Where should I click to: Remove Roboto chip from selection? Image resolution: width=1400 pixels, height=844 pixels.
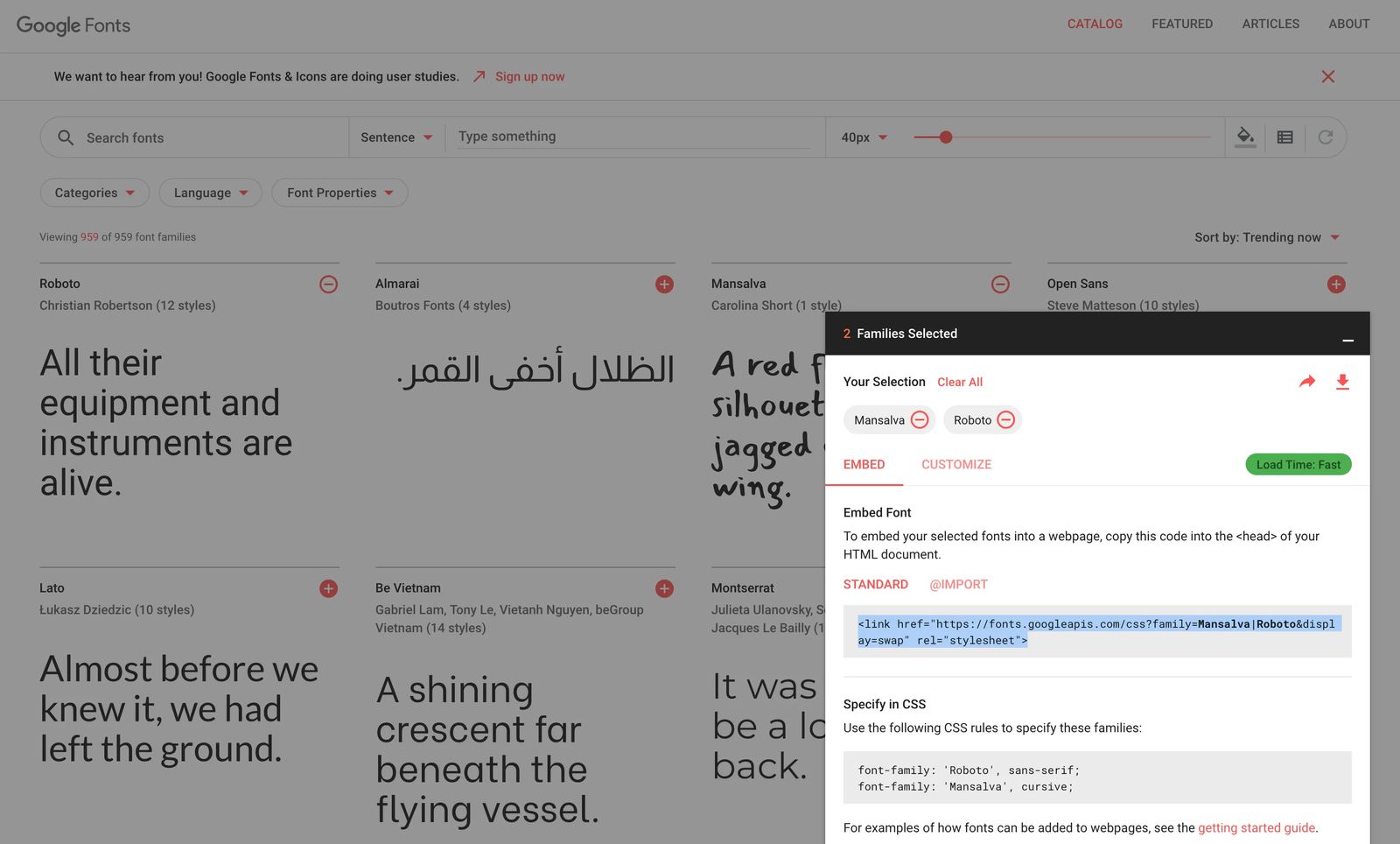1006,420
